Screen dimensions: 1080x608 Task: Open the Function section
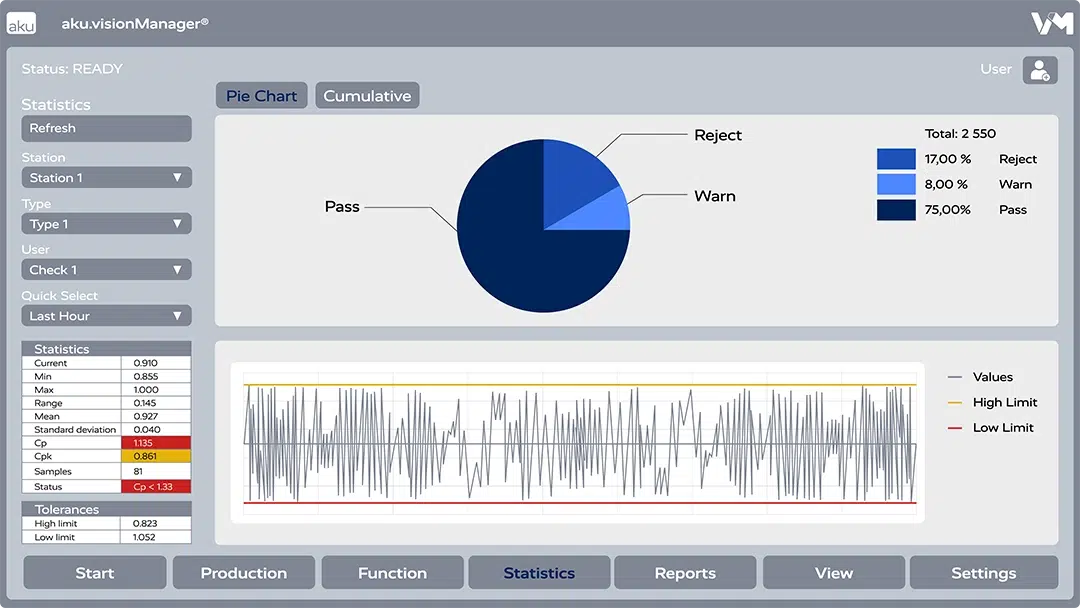pos(392,573)
